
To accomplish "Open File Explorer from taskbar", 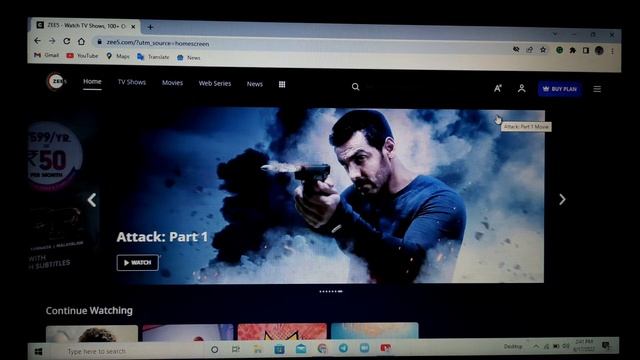I will point(258,349).
